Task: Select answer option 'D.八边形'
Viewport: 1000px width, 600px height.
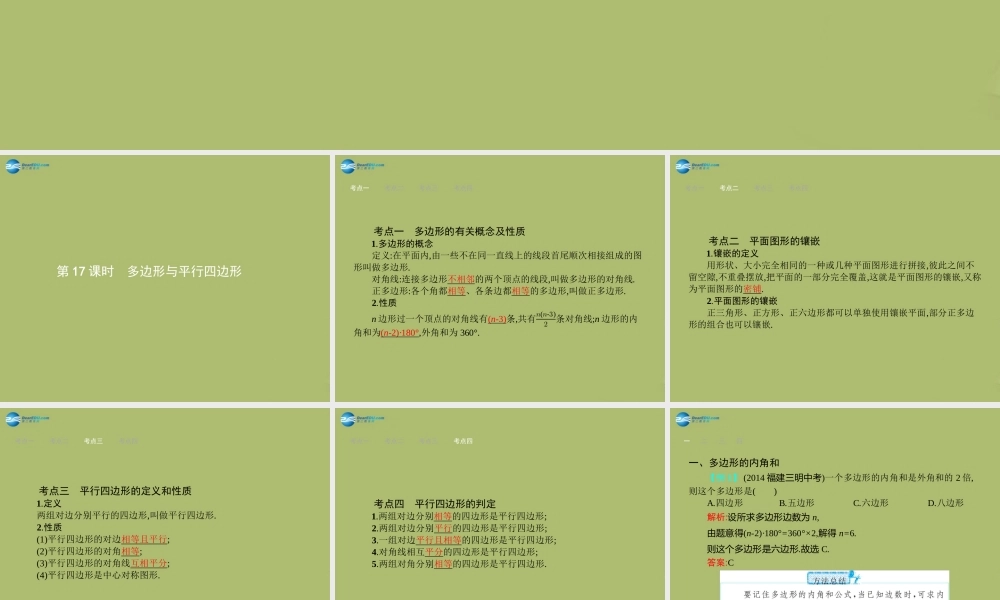Action: (945, 502)
